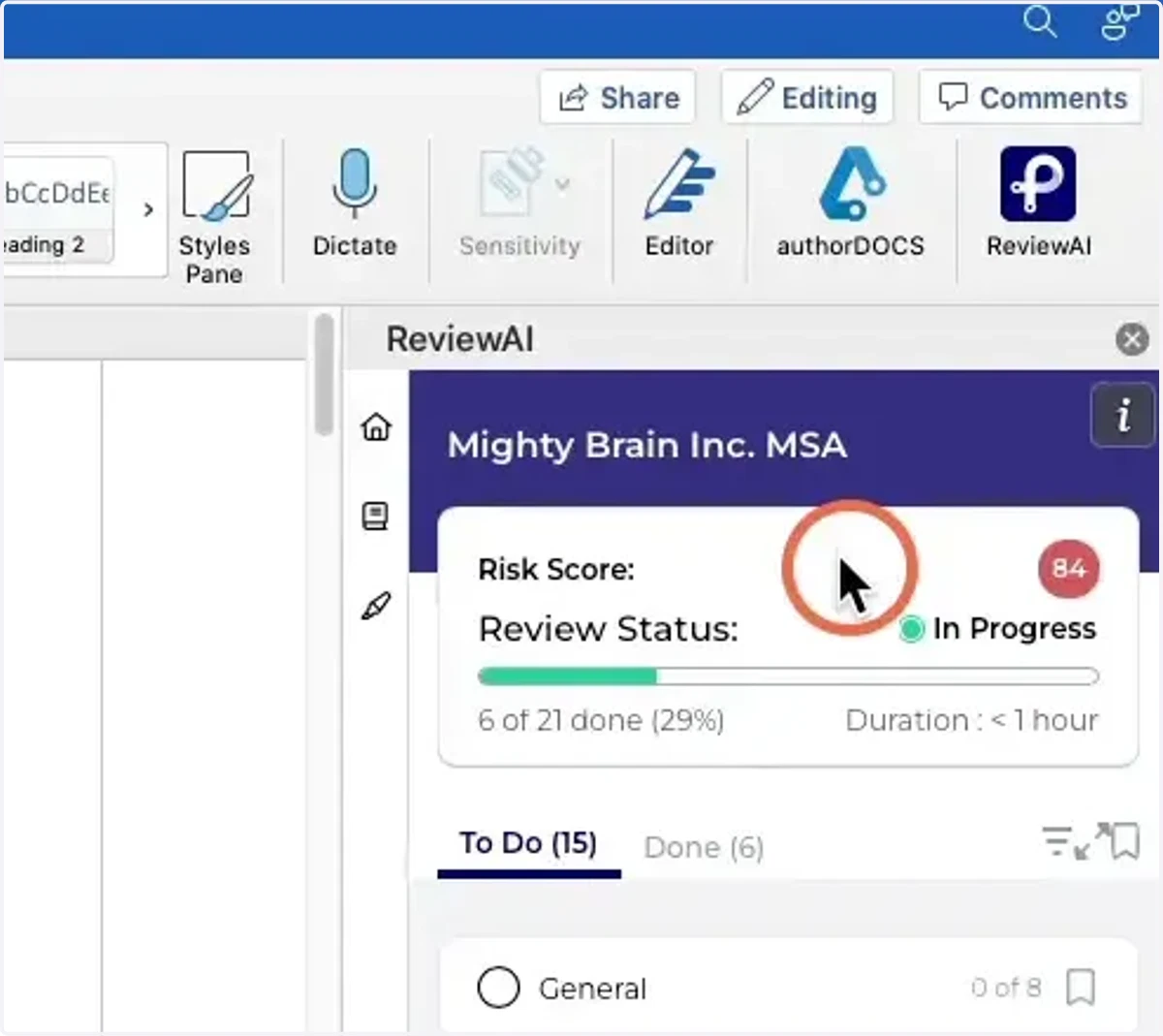Click the info 'i' button
Viewport: 1163px width, 1036px height.
[x=1122, y=415]
